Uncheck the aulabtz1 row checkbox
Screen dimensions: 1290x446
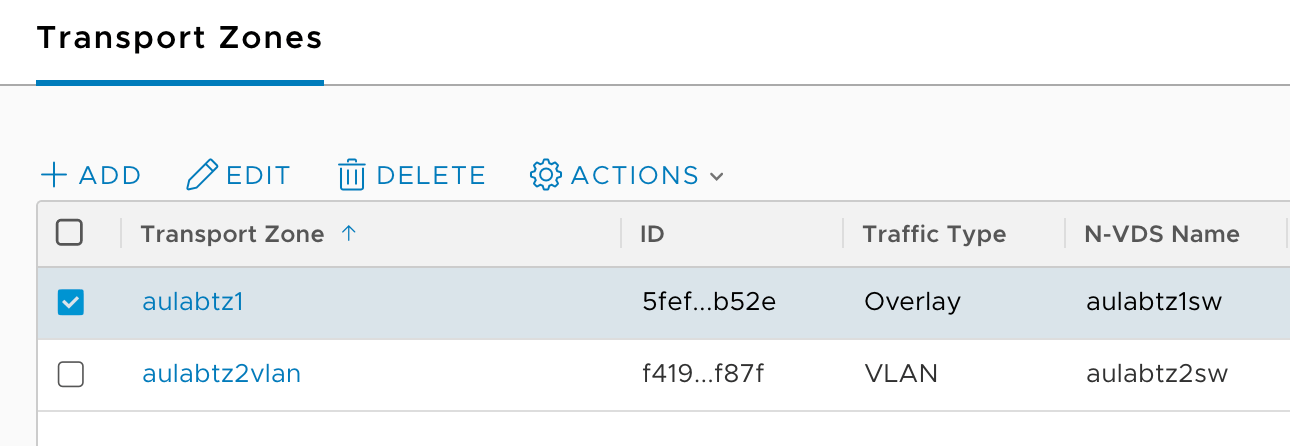click(70, 302)
